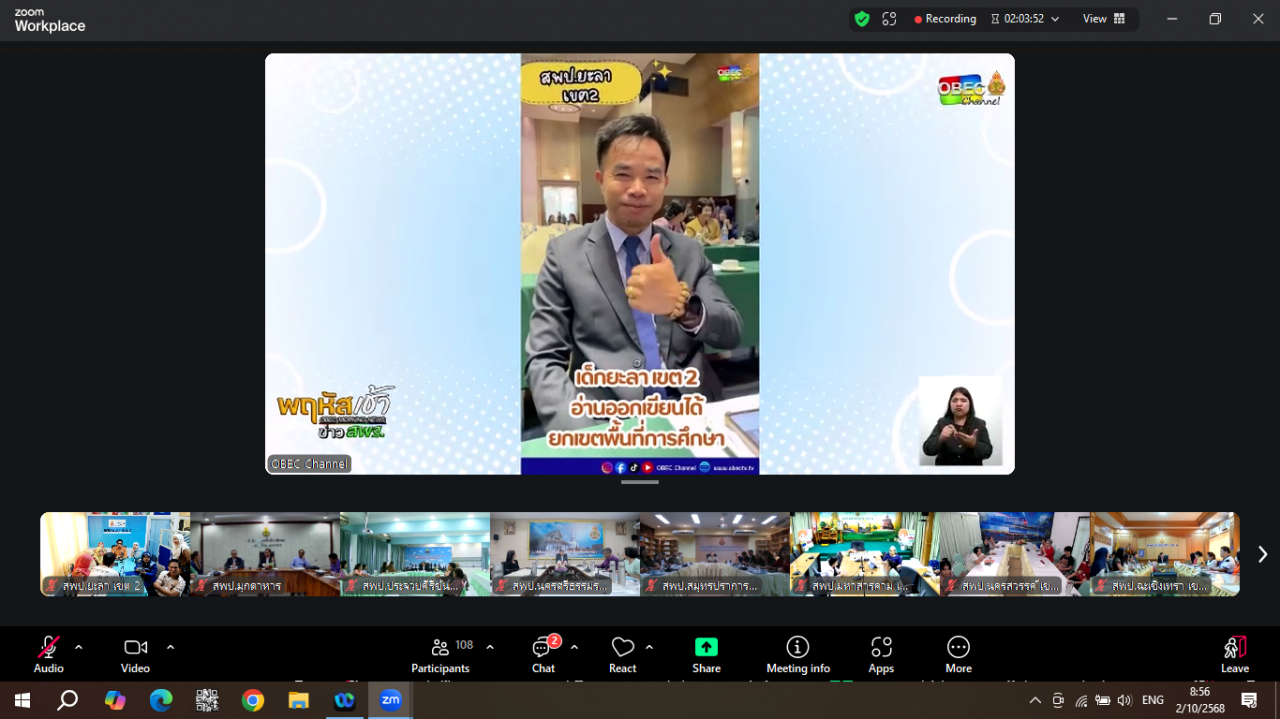1280x719 pixels.
Task: Click the green encryption shield icon
Action: (x=862, y=19)
